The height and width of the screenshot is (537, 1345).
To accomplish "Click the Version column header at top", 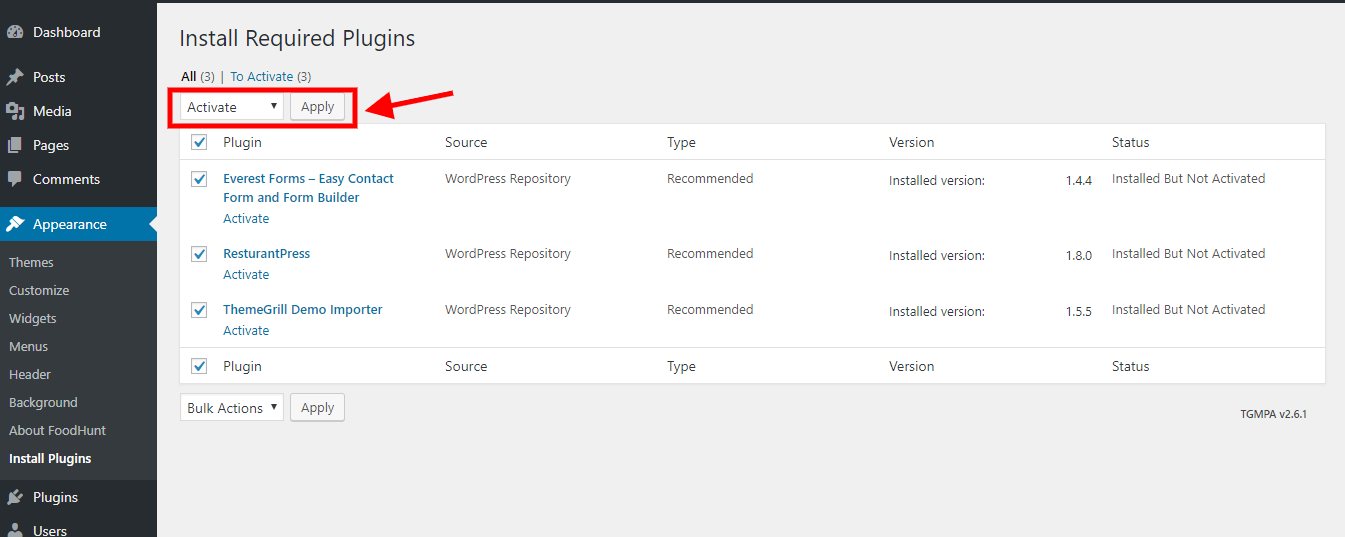I will click(x=912, y=142).
